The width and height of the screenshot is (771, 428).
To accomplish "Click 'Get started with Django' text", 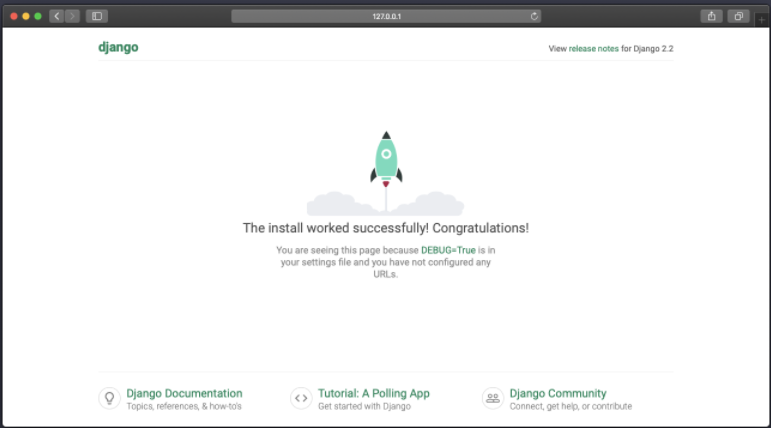I will (x=364, y=406).
